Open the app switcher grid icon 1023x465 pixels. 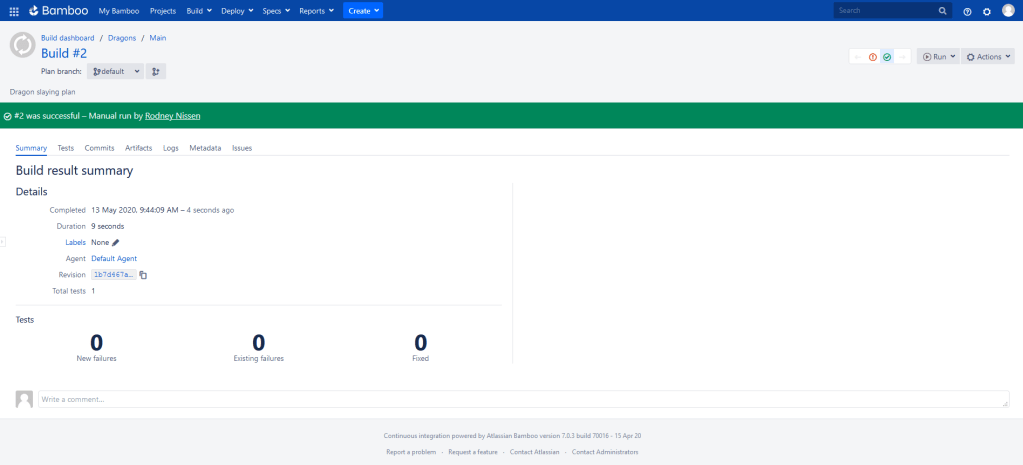click(14, 11)
